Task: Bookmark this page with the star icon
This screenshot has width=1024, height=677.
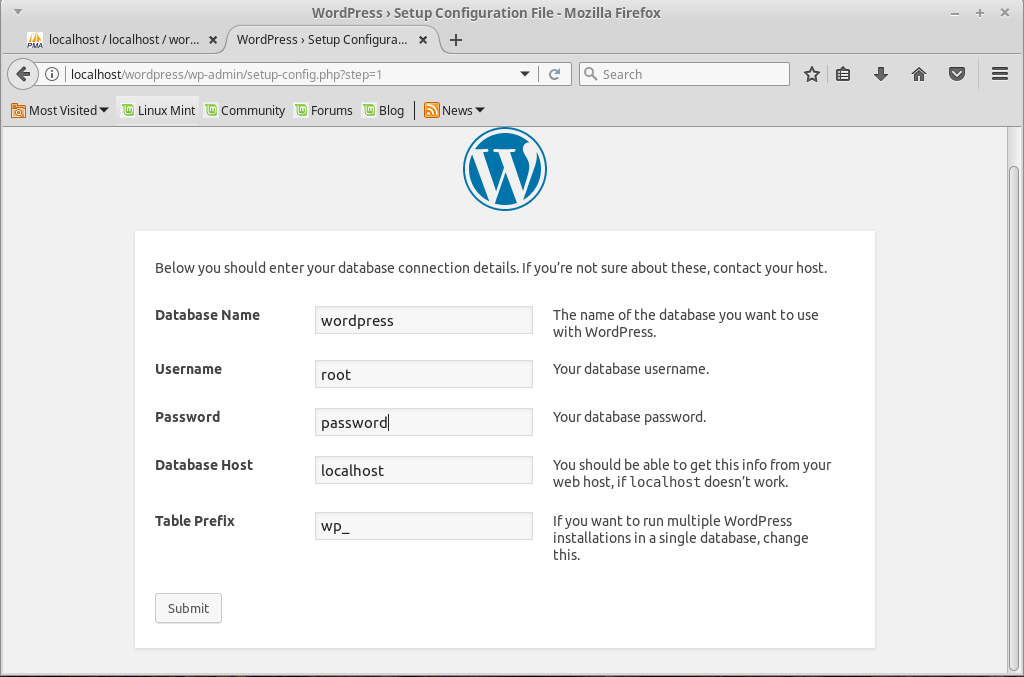Action: click(812, 74)
